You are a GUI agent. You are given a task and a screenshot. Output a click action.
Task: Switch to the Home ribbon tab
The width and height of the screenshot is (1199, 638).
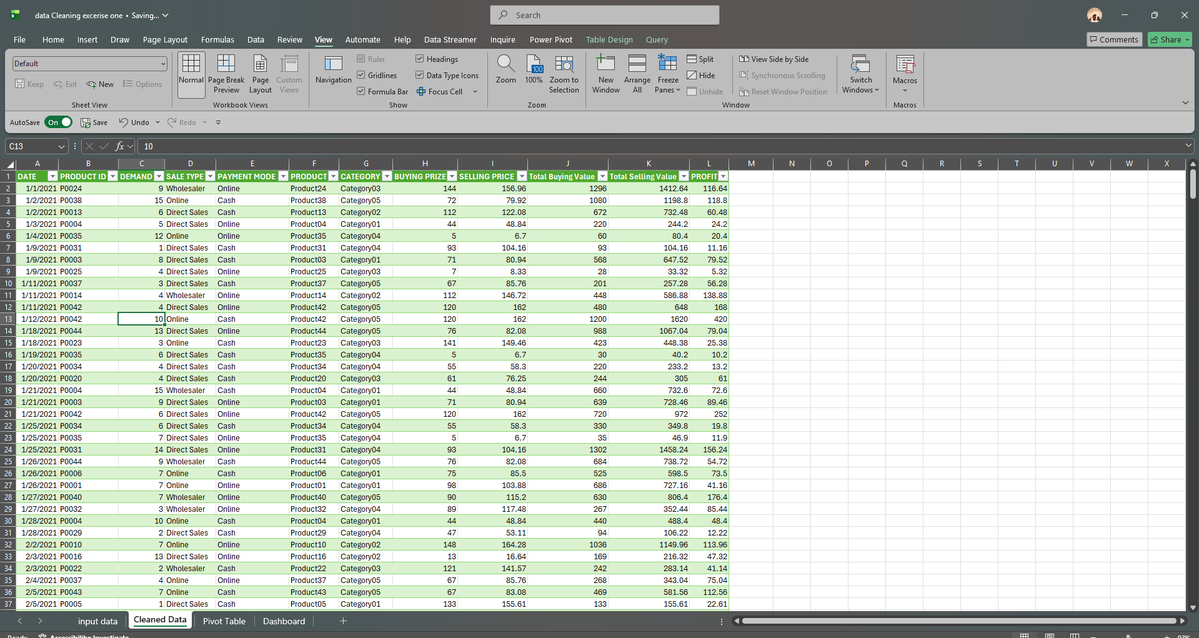coord(53,40)
